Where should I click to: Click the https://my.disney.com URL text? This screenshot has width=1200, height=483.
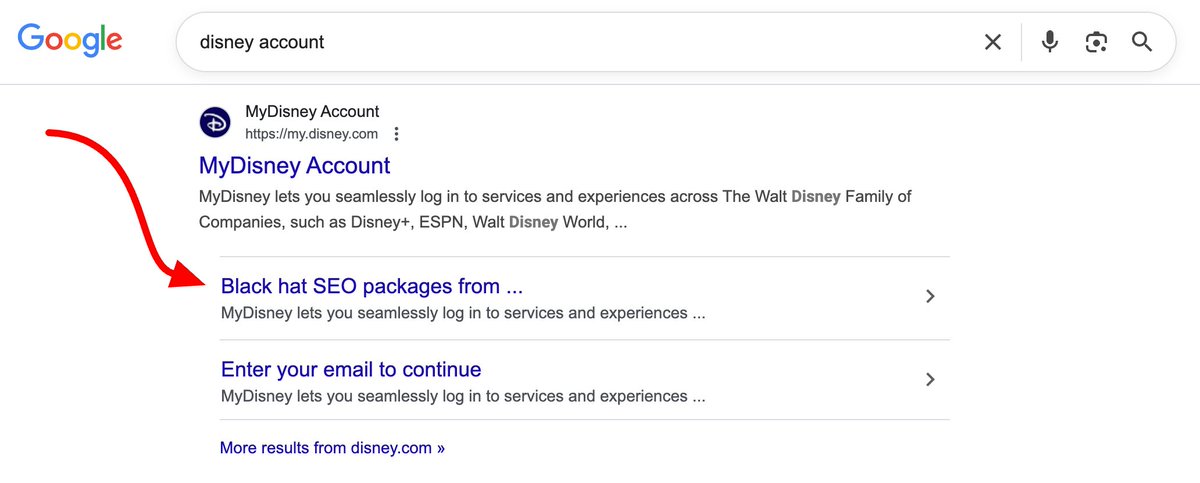coord(312,134)
